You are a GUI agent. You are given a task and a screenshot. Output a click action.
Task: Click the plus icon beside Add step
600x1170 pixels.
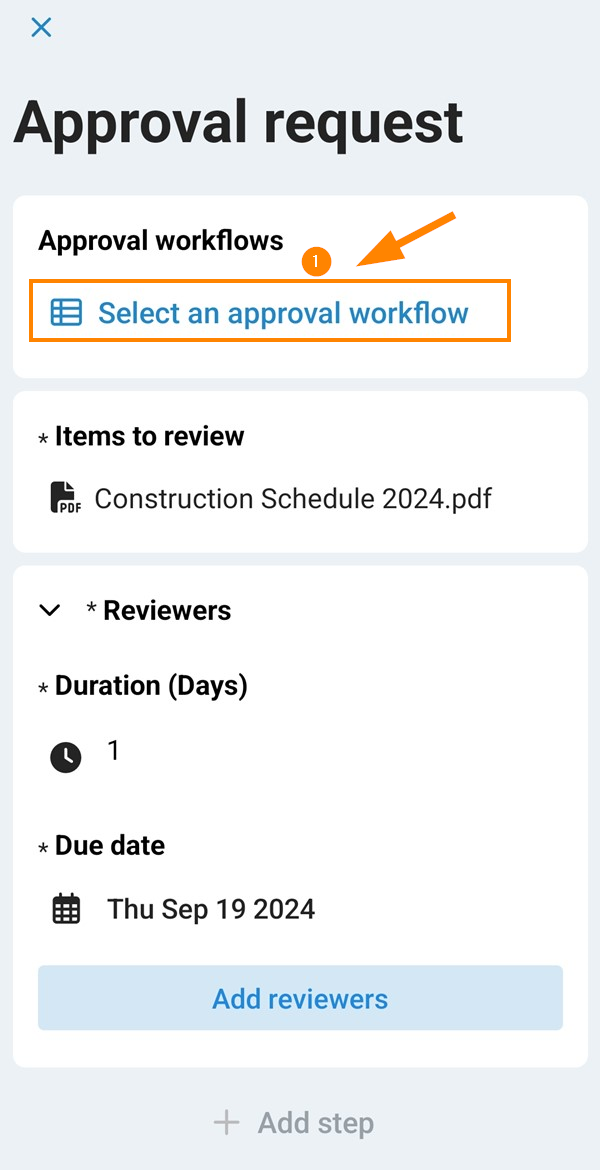[x=227, y=1122]
